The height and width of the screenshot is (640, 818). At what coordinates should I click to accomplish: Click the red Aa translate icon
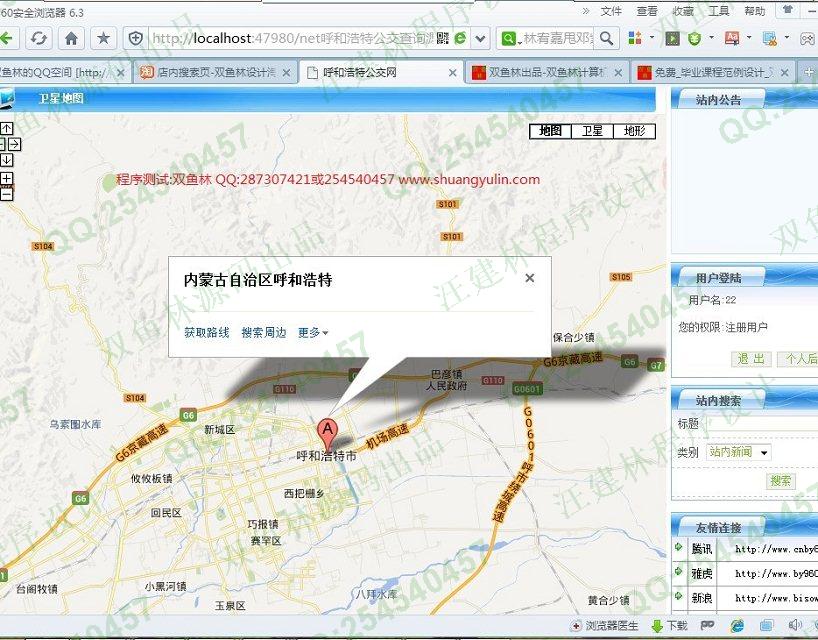732,38
